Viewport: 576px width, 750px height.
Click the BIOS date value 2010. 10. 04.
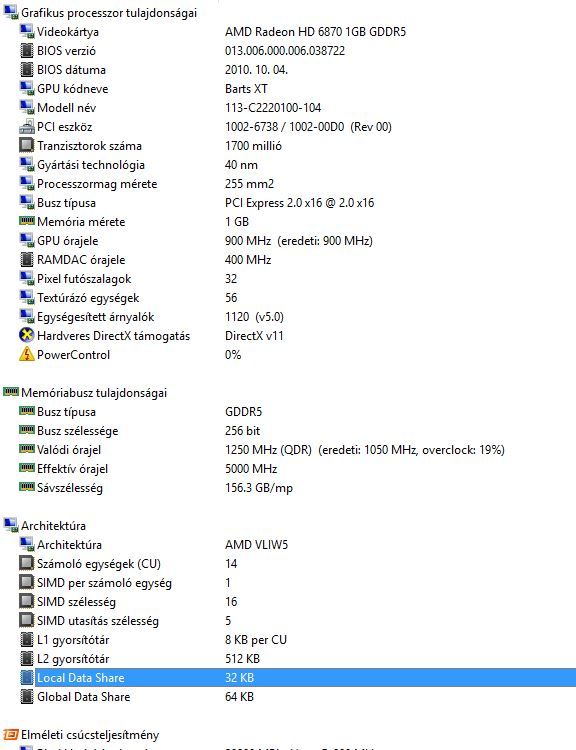(x=256, y=69)
